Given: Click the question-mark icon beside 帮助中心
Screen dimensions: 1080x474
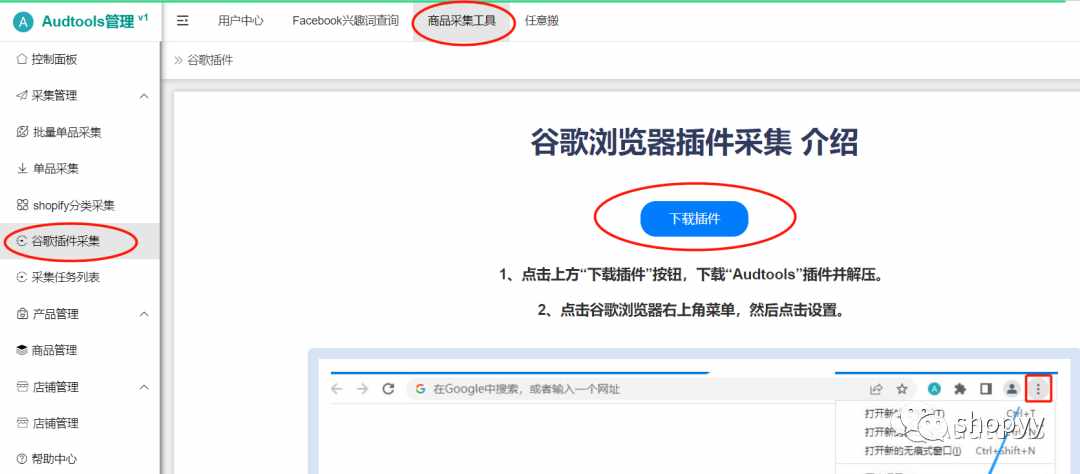Looking at the screenshot, I should (x=22, y=459).
